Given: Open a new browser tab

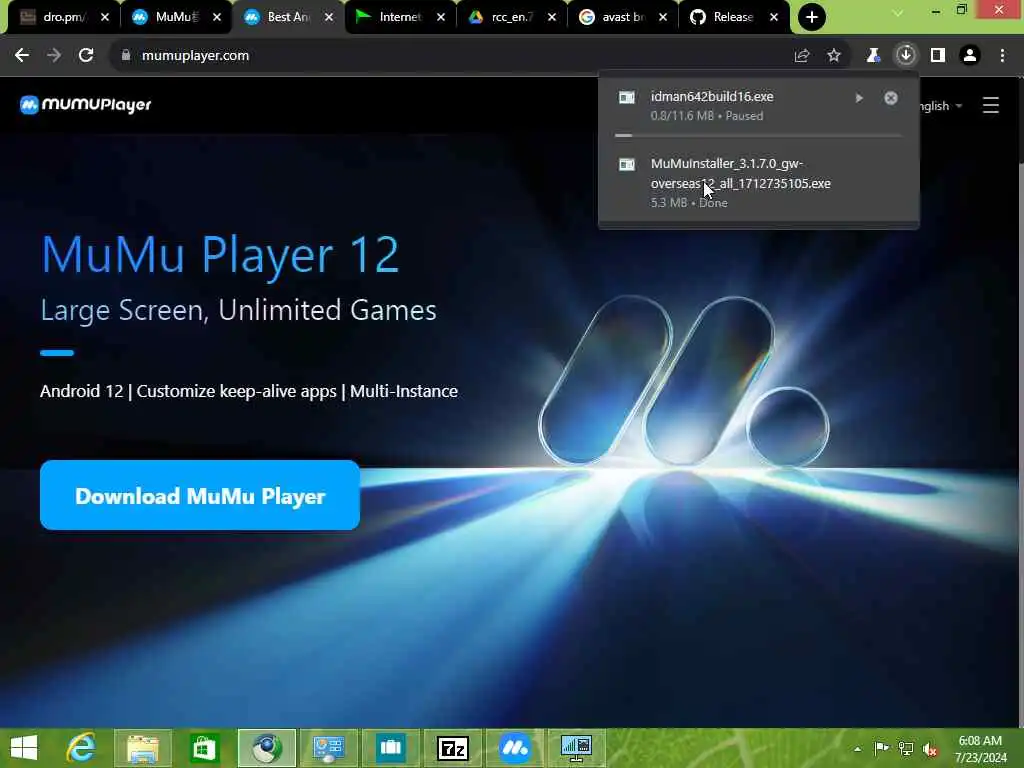Looking at the screenshot, I should tap(812, 17).
